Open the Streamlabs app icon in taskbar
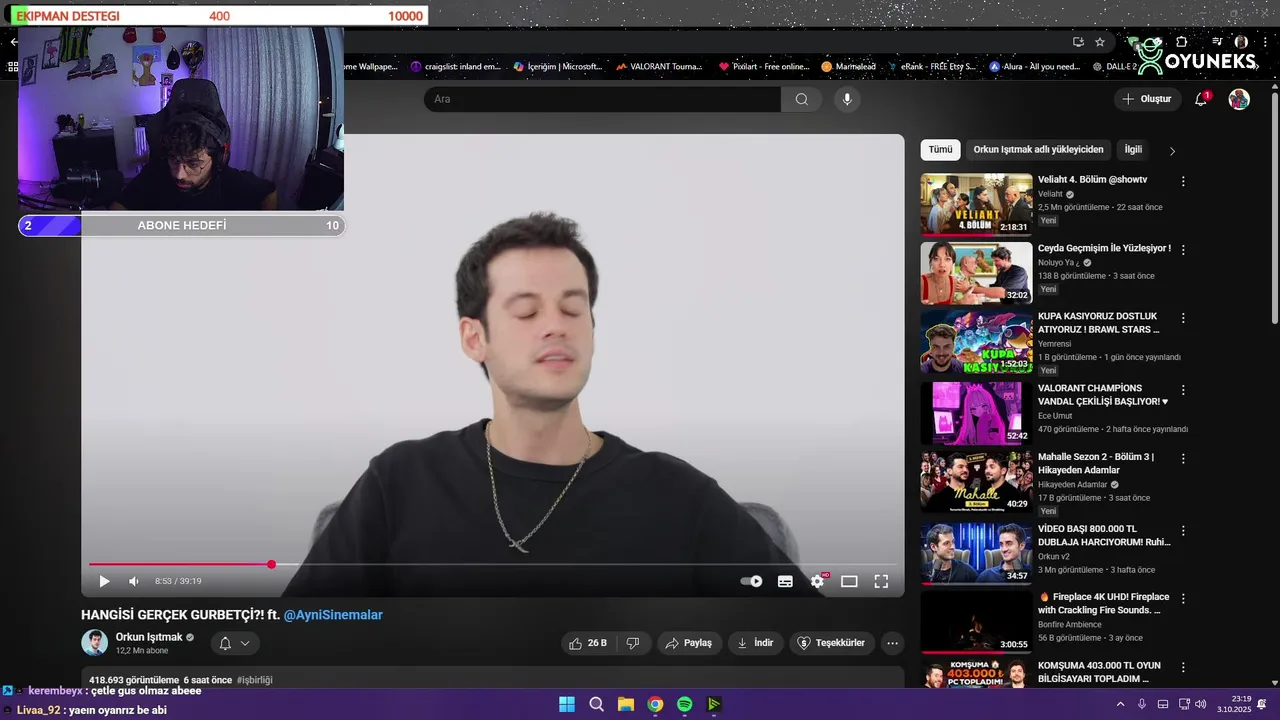Image resolution: width=1280 pixels, height=720 pixels. coord(713,704)
